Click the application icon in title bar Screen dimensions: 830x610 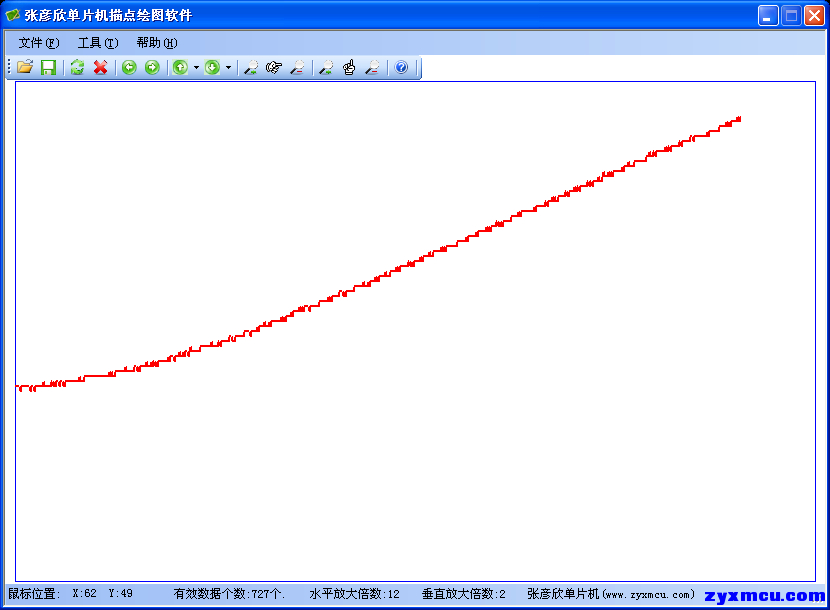tap(13, 15)
